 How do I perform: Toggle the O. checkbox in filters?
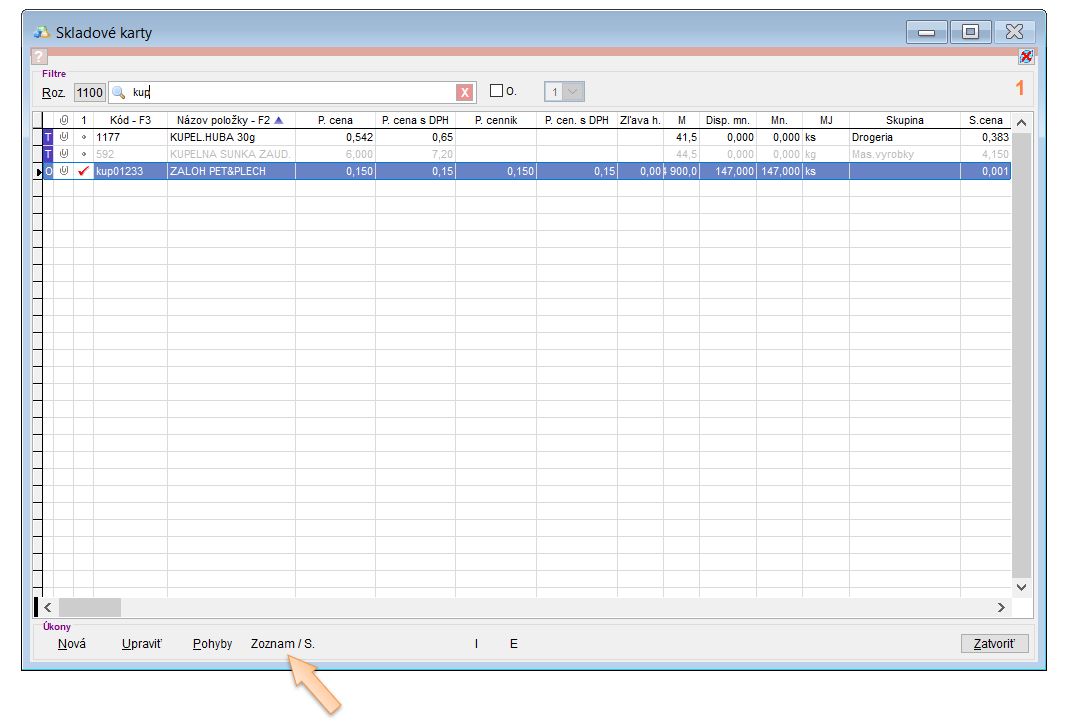click(496, 92)
